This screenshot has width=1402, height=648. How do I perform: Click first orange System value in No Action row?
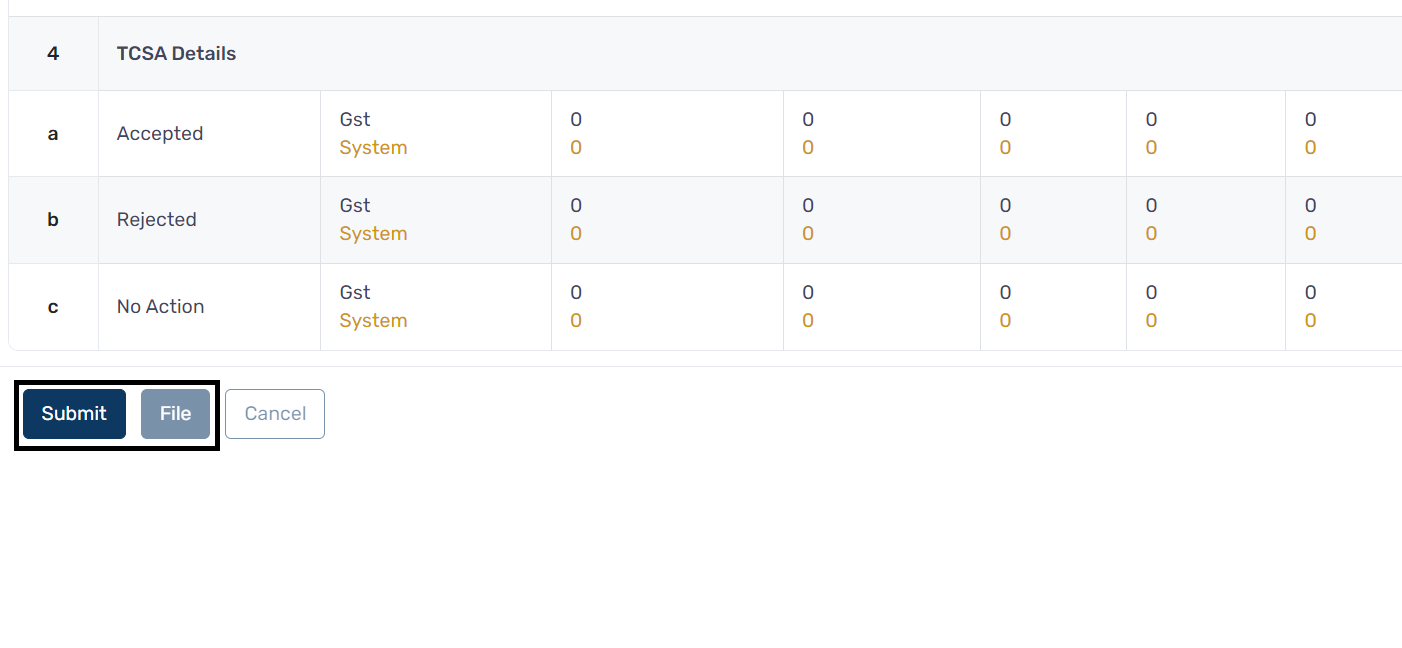click(576, 321)
